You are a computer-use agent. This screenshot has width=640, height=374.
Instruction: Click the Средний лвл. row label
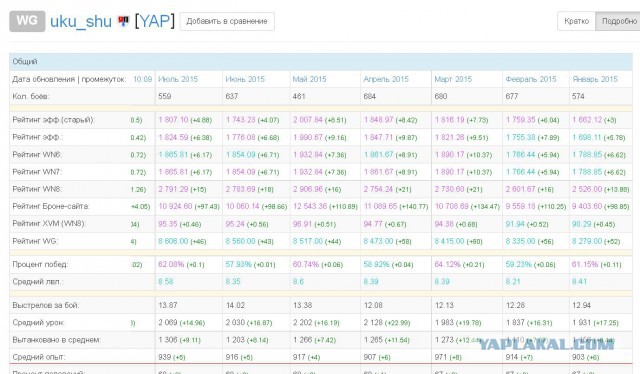pos(38,281)
